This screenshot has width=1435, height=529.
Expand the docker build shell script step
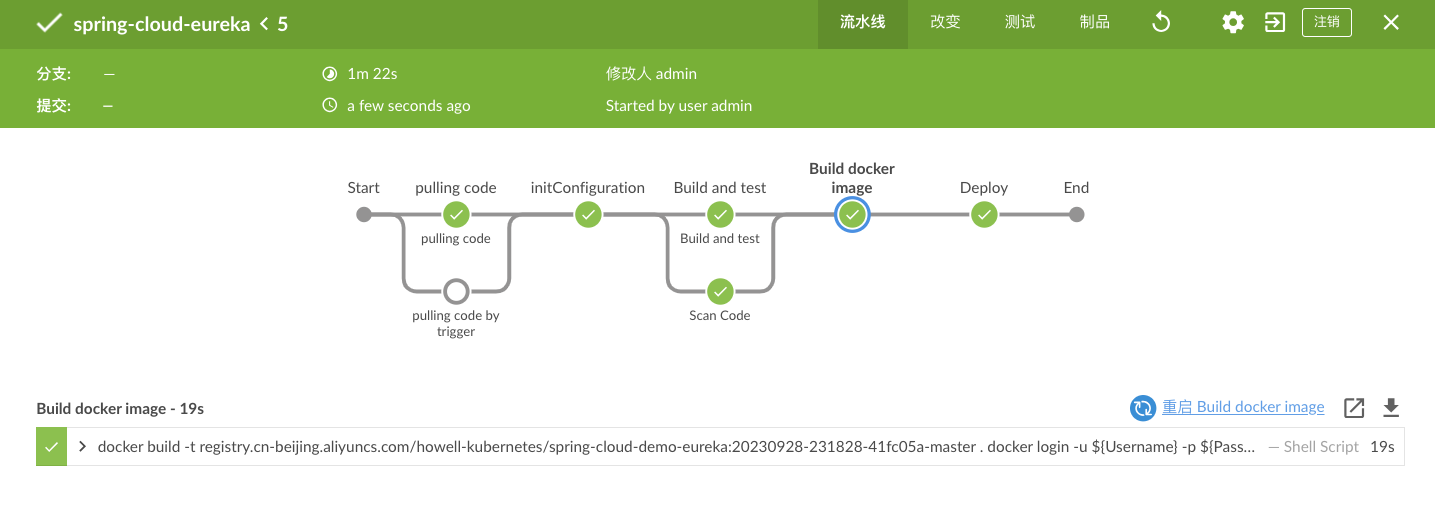coord(82,447)
